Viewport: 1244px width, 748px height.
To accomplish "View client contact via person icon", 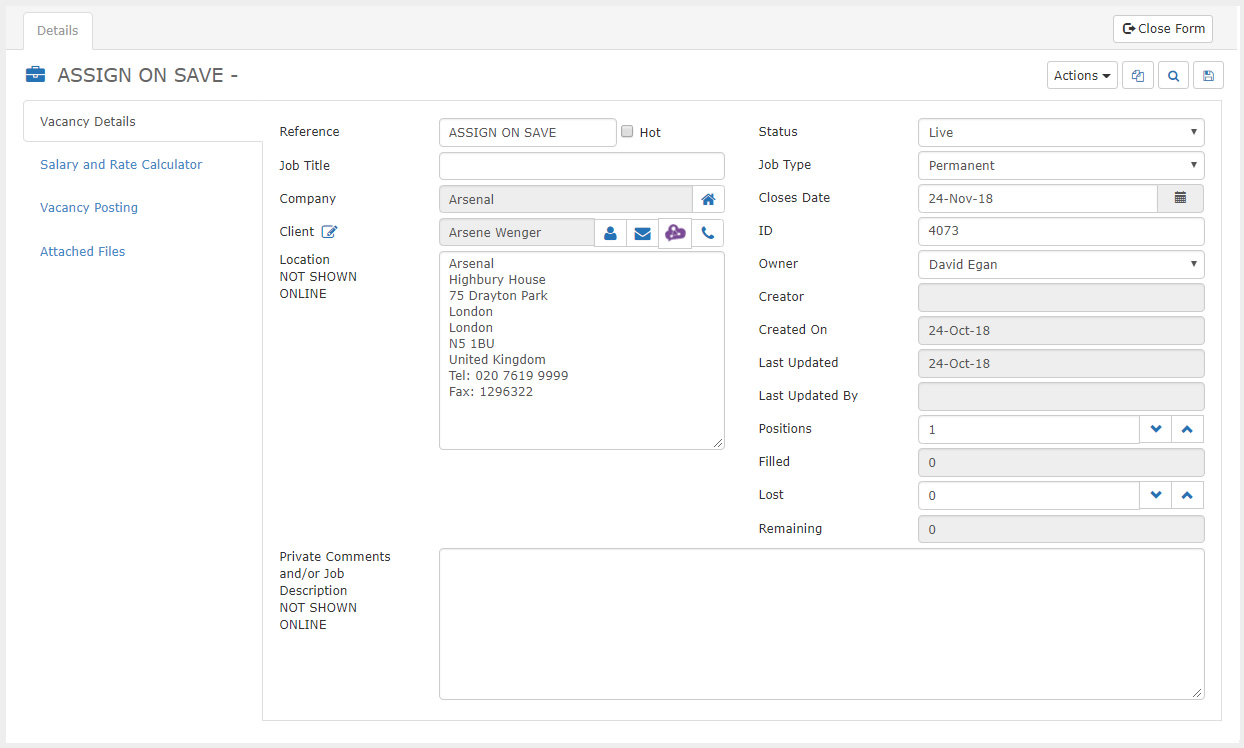I will 610,233.
